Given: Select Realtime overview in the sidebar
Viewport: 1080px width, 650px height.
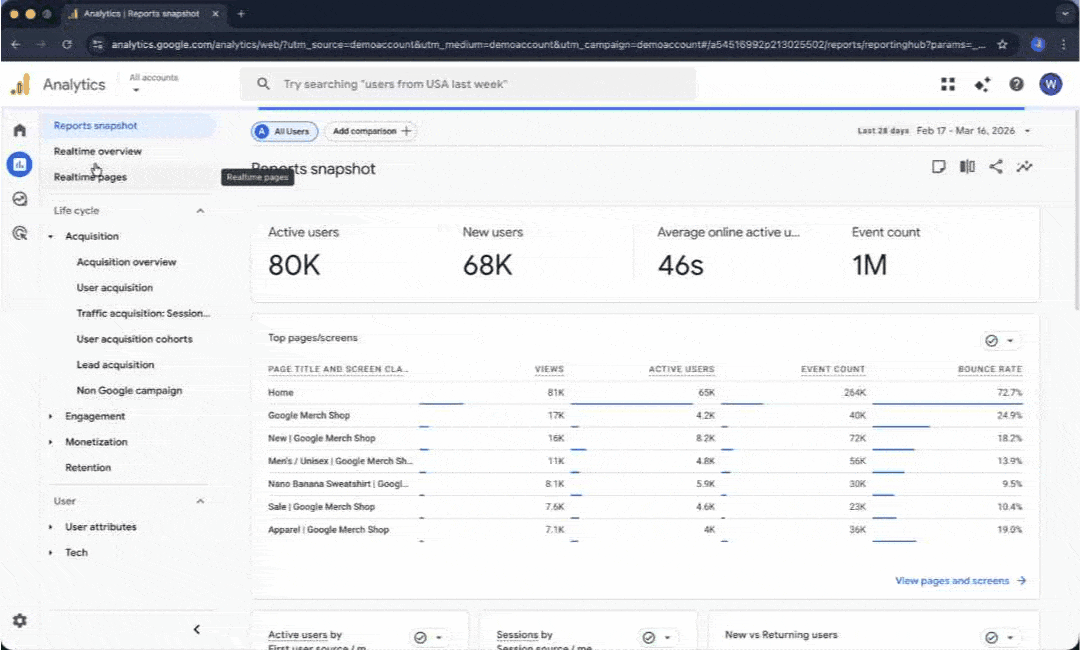Looking at the screenshot, I should pyautogui.click(x=98, y=151).
